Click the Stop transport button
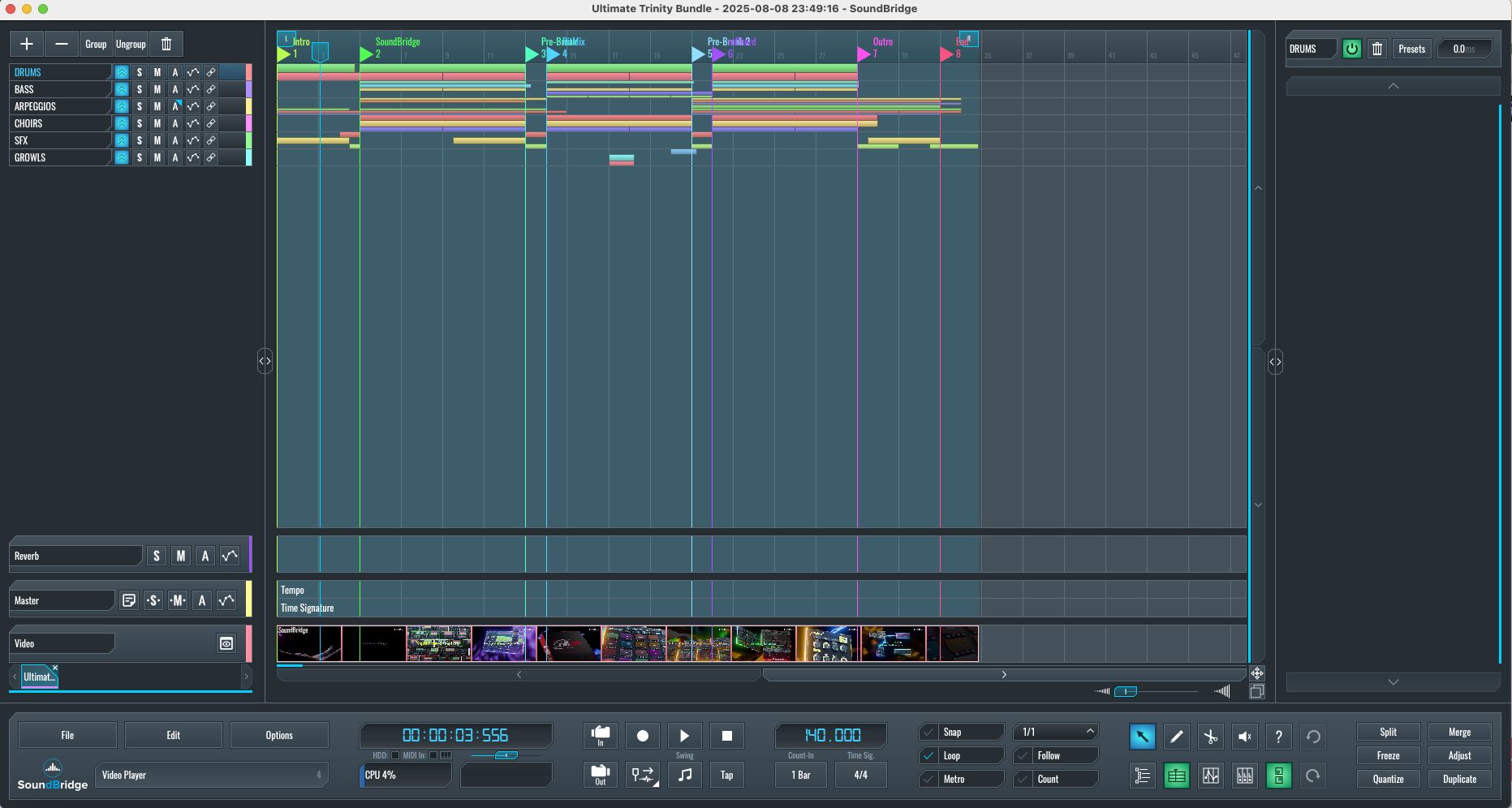This screenshot has height=808, width=1512. [727, 736]
